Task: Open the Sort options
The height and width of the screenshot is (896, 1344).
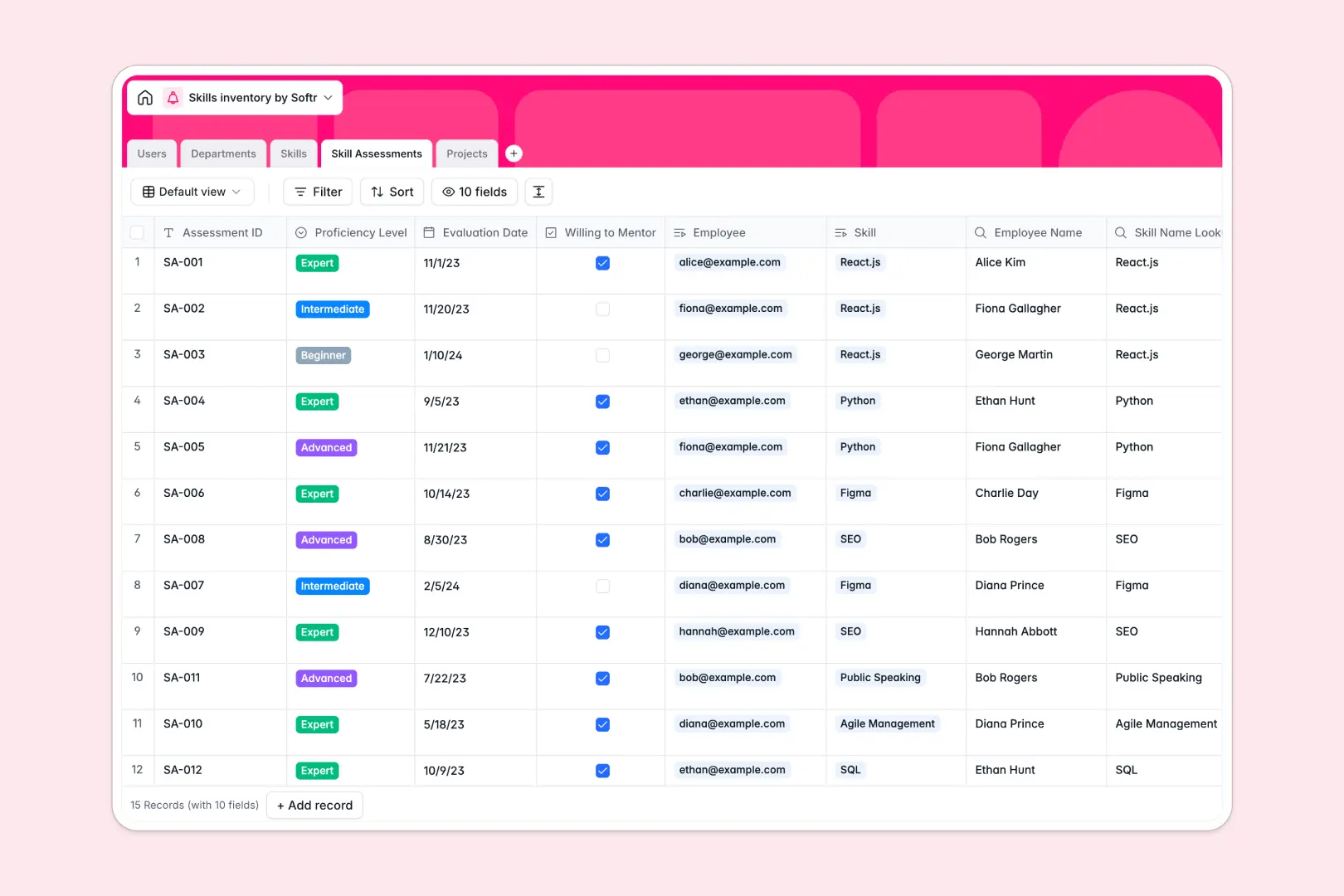Action: (x=392, y=192)
